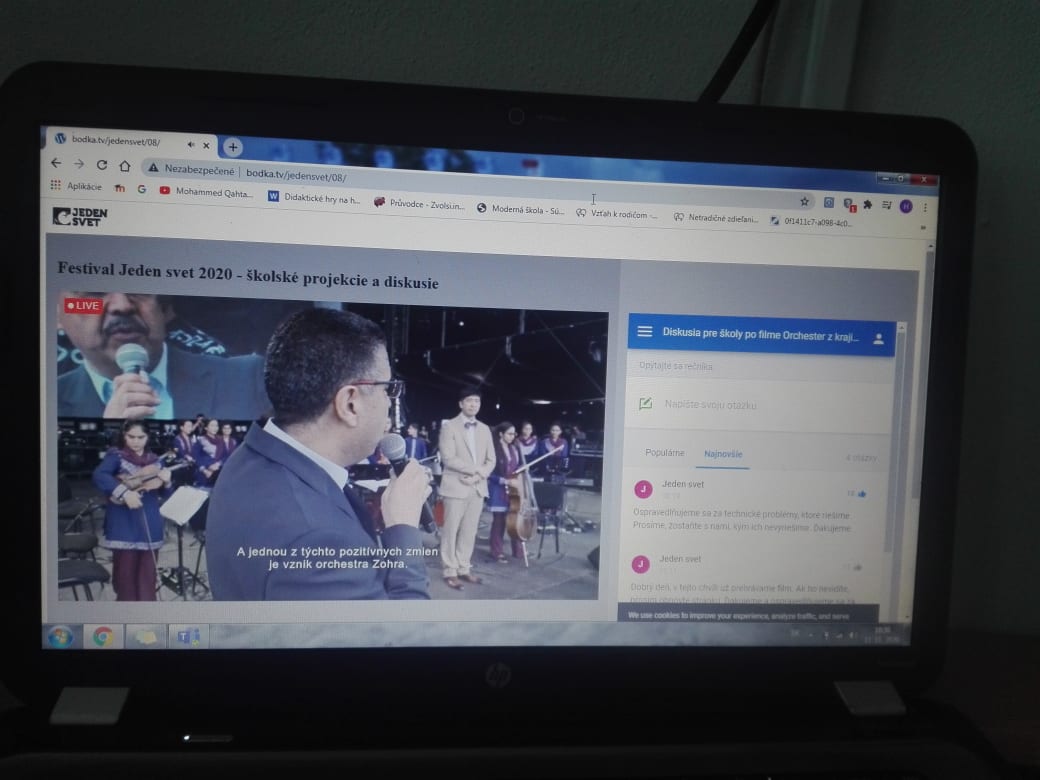The width and height of the screenshot is (1040, 780).
Task: Click the first Jeden svet avatar
Action: 643,489
